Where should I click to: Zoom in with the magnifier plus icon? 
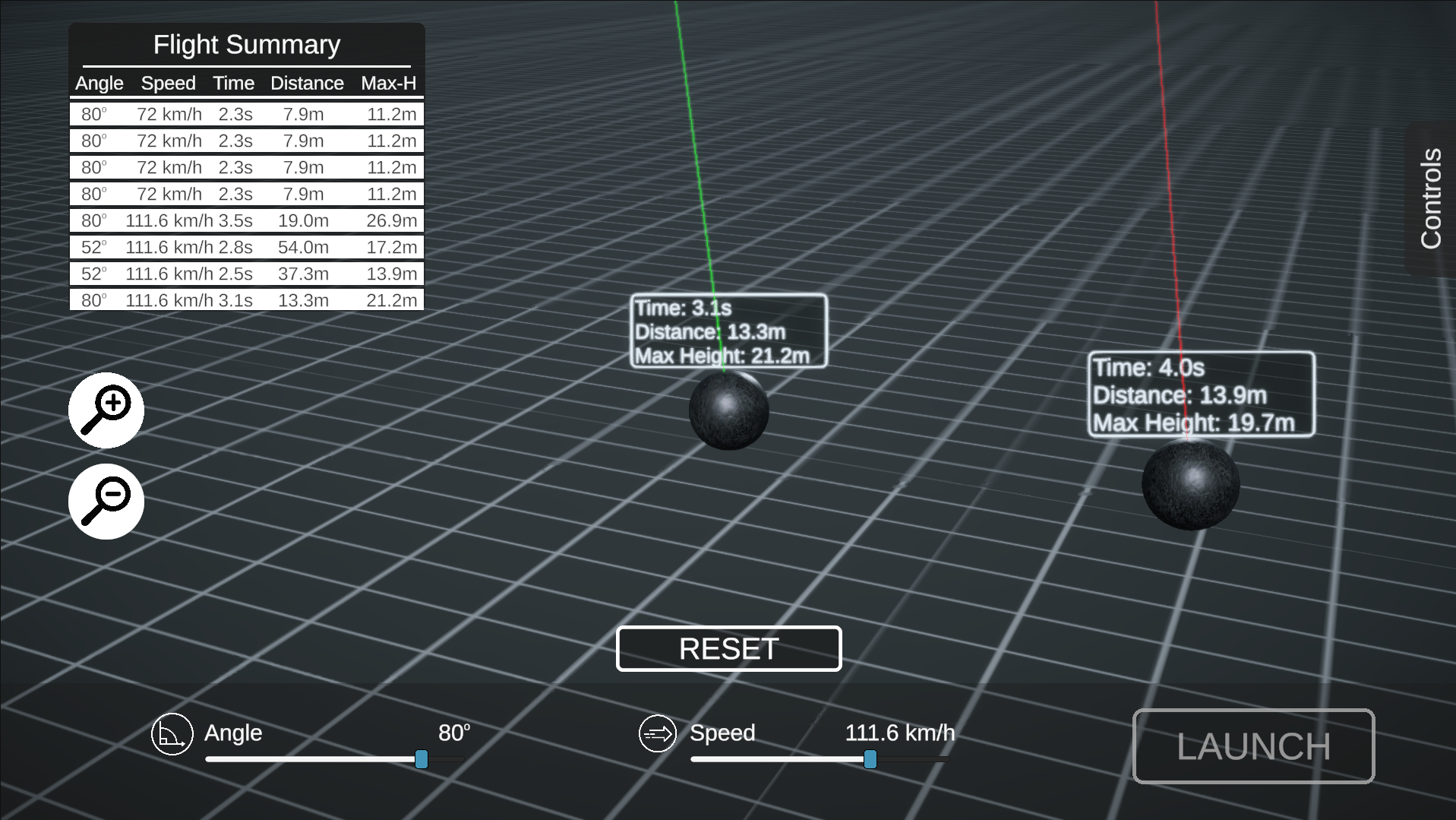coord(106,410)
